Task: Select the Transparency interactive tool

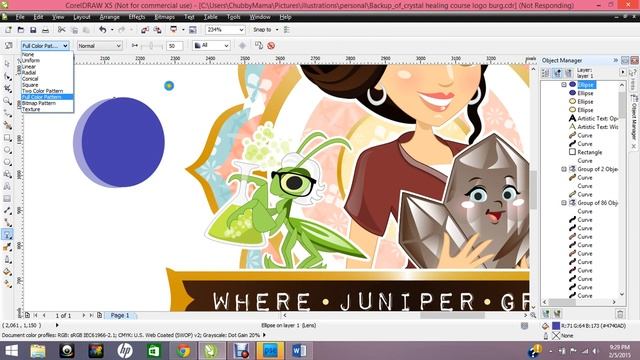Action: [x=7, y=235]
